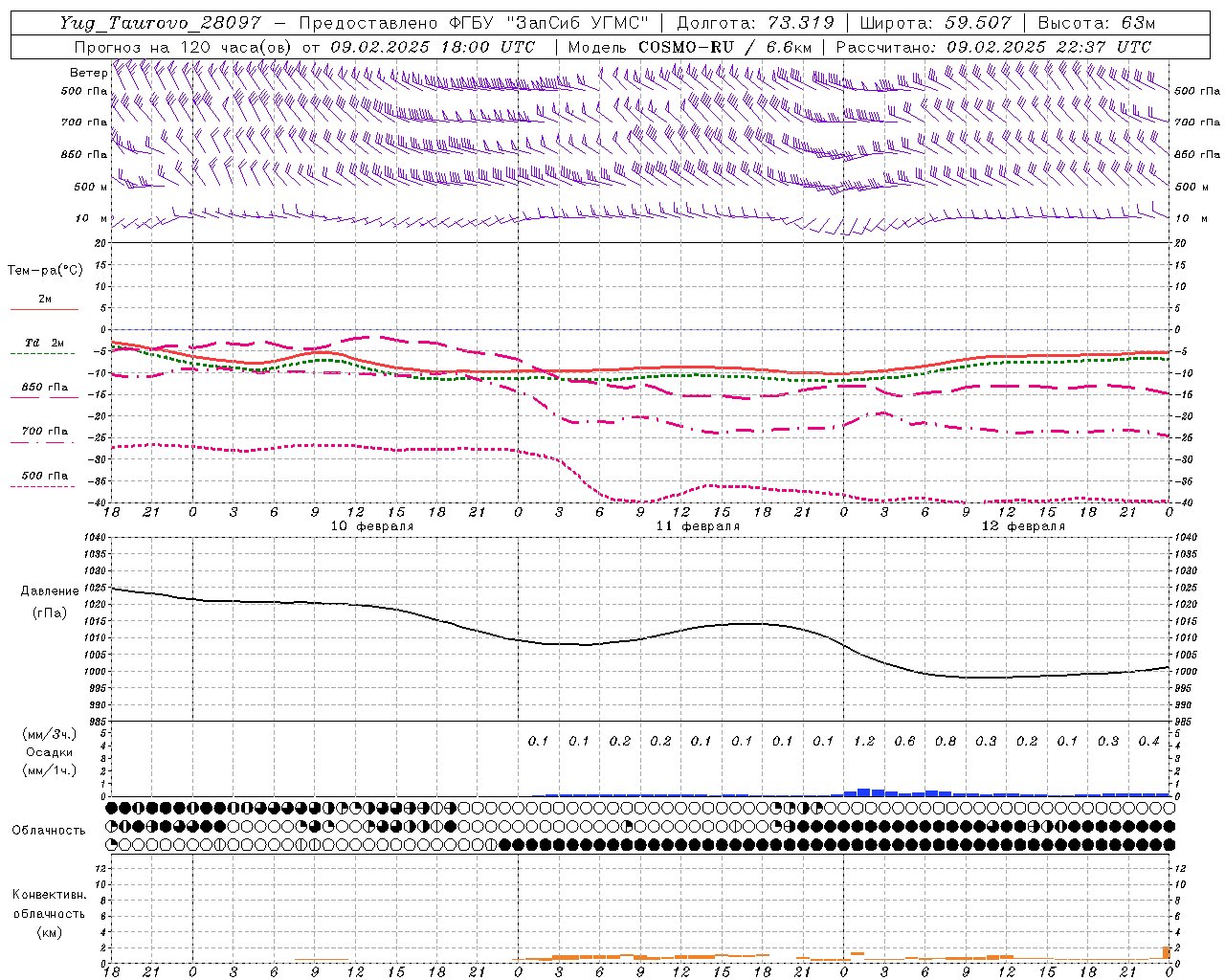Click the Конвективн. label of convective cloud panel

coord(50,895)
